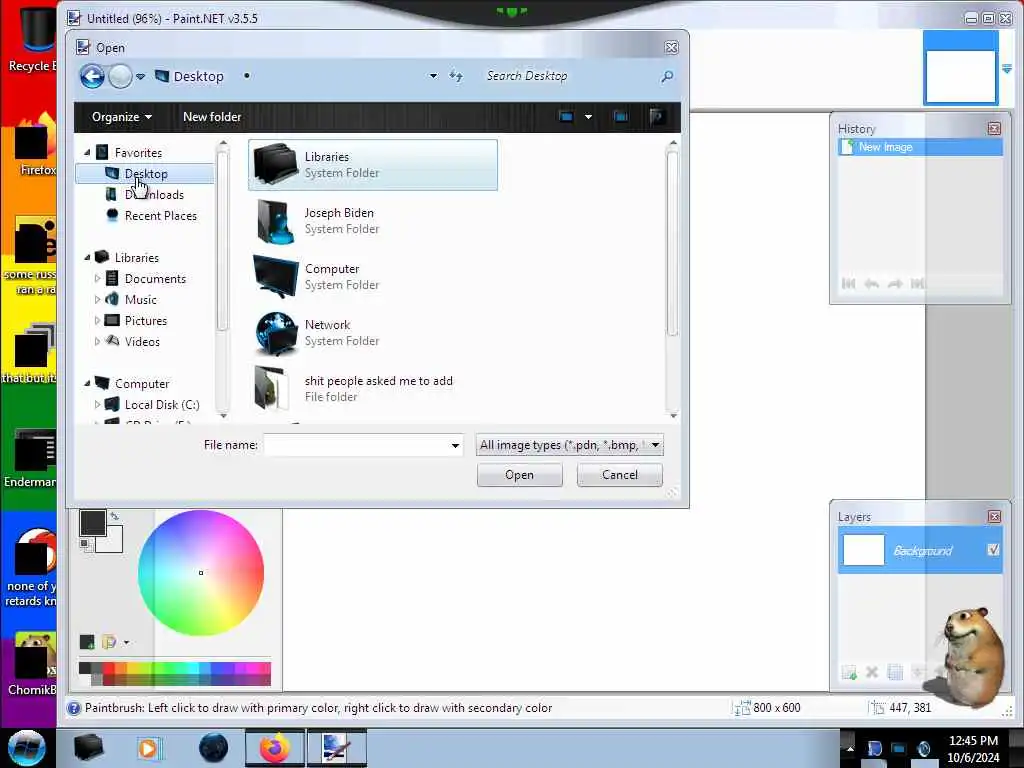Click the Open button
This screenshot has height=768, width=1024.
pyautogui.click(x=519, y=475)
